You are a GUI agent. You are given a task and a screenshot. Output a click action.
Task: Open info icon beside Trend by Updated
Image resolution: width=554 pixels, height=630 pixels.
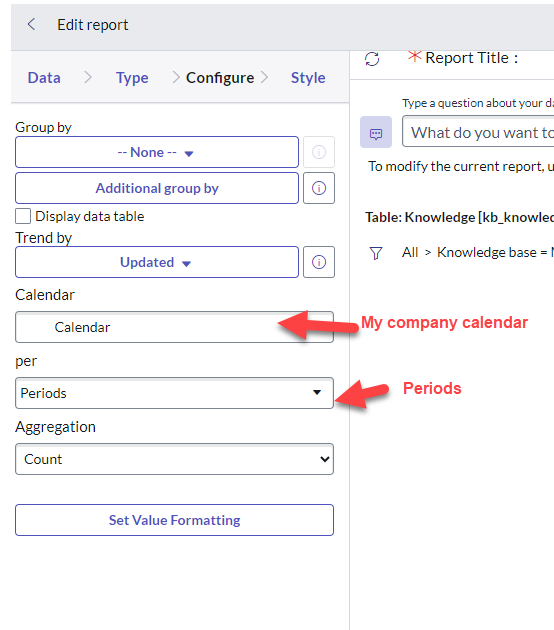click(319, 262)
